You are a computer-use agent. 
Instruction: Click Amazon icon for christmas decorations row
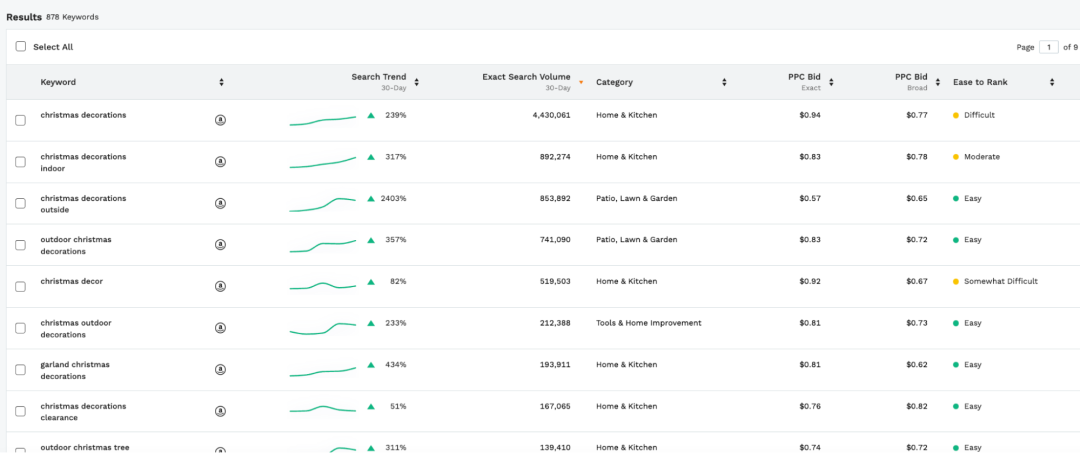click(220, 120)
